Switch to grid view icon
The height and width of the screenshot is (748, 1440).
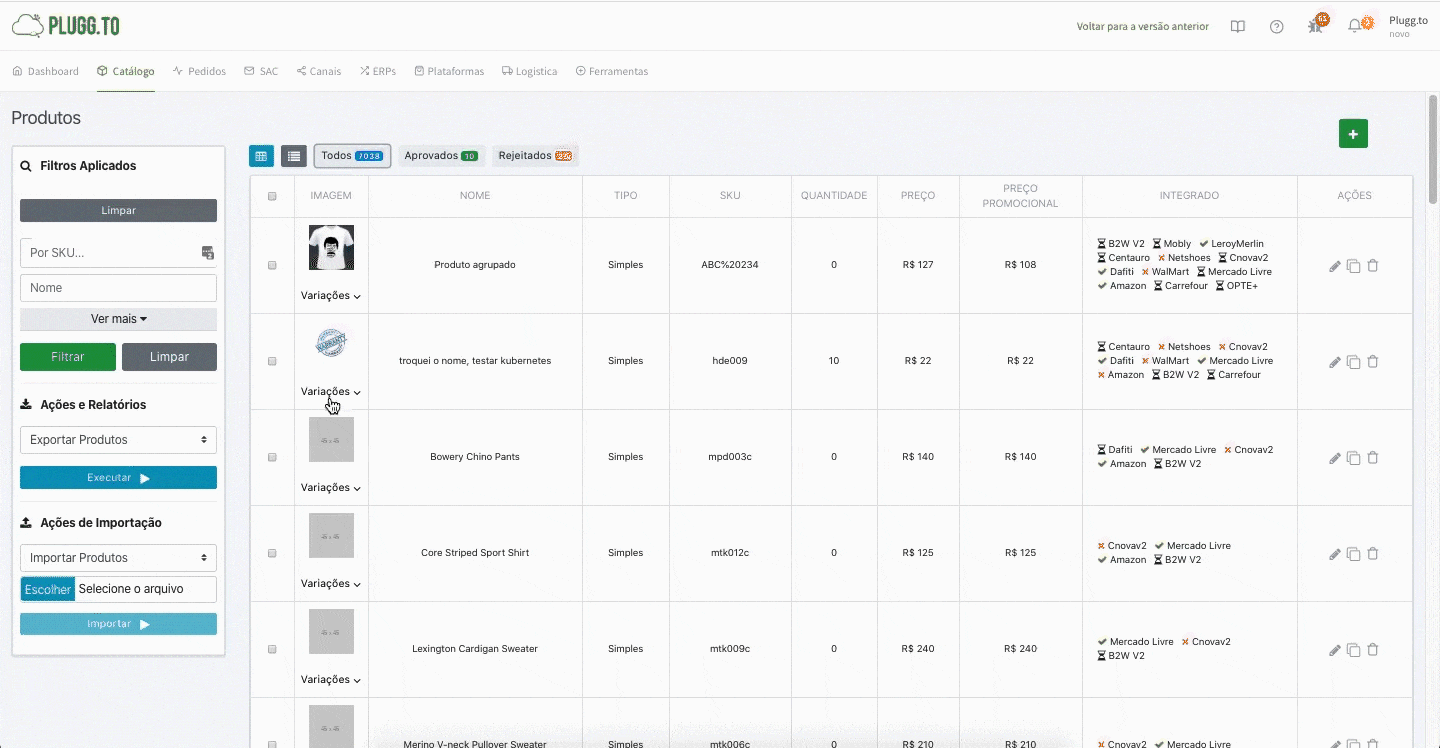click(x=261, y=156)
